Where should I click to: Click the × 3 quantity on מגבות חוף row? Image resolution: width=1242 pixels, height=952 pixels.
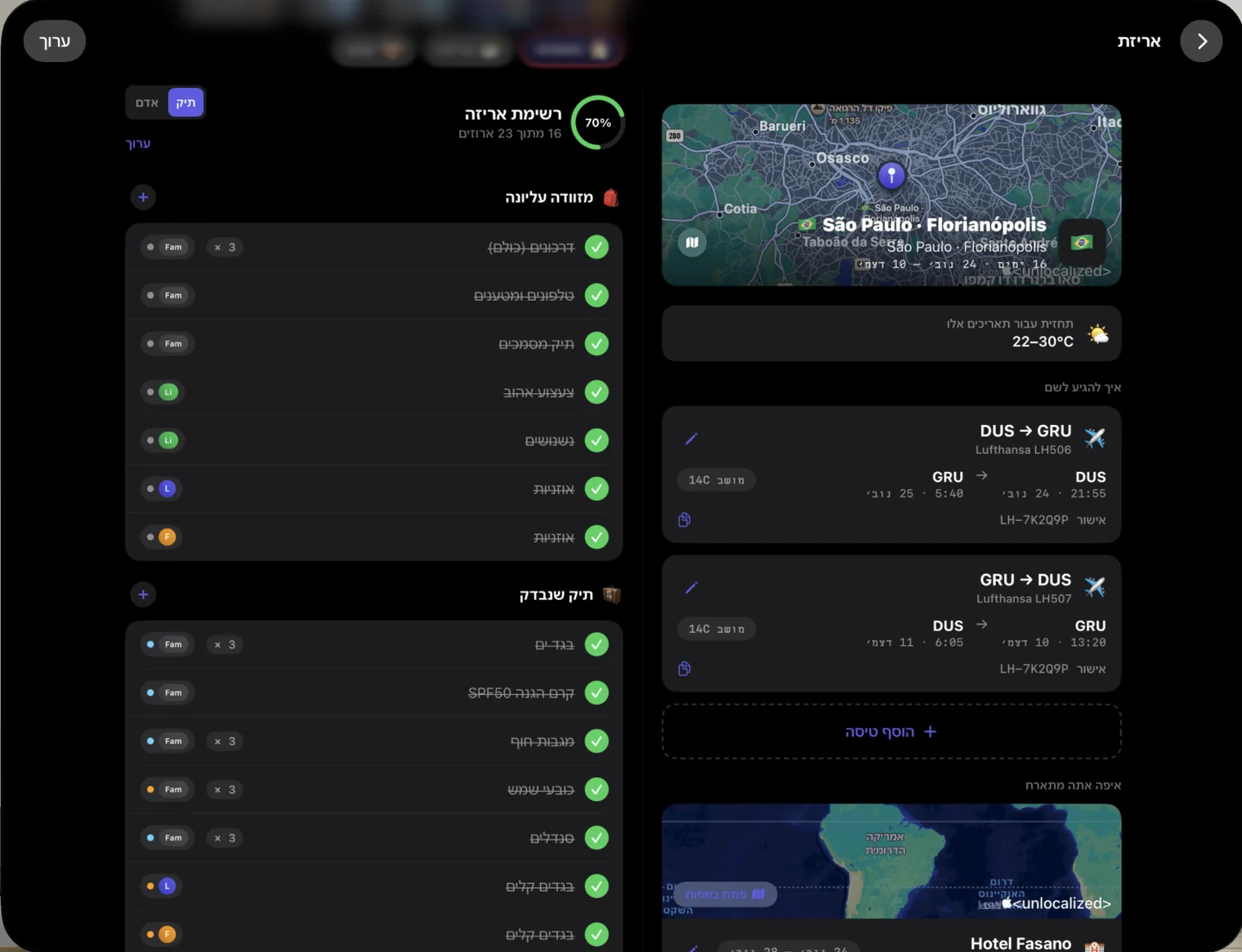[x=225, y=741]
